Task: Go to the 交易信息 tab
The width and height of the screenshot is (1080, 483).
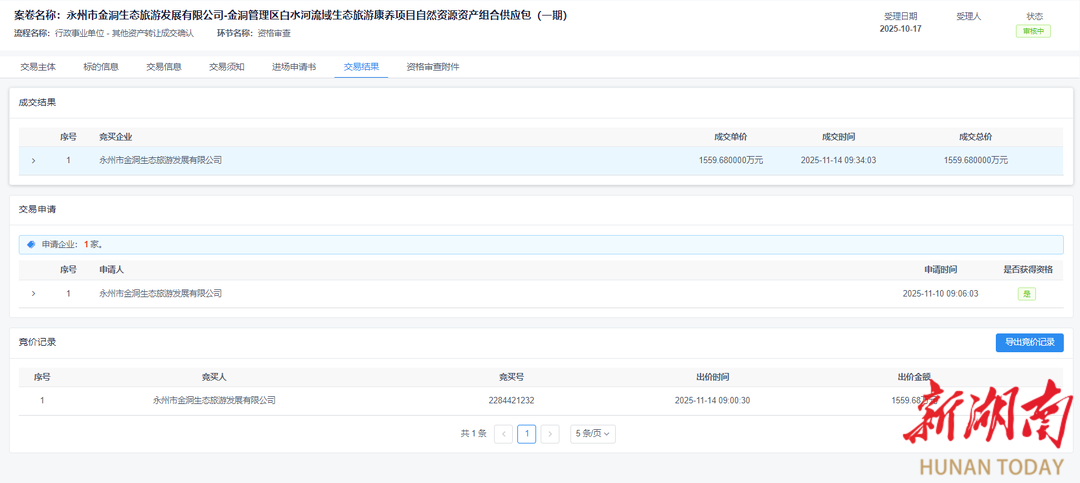Action: (x=164, y=67)
